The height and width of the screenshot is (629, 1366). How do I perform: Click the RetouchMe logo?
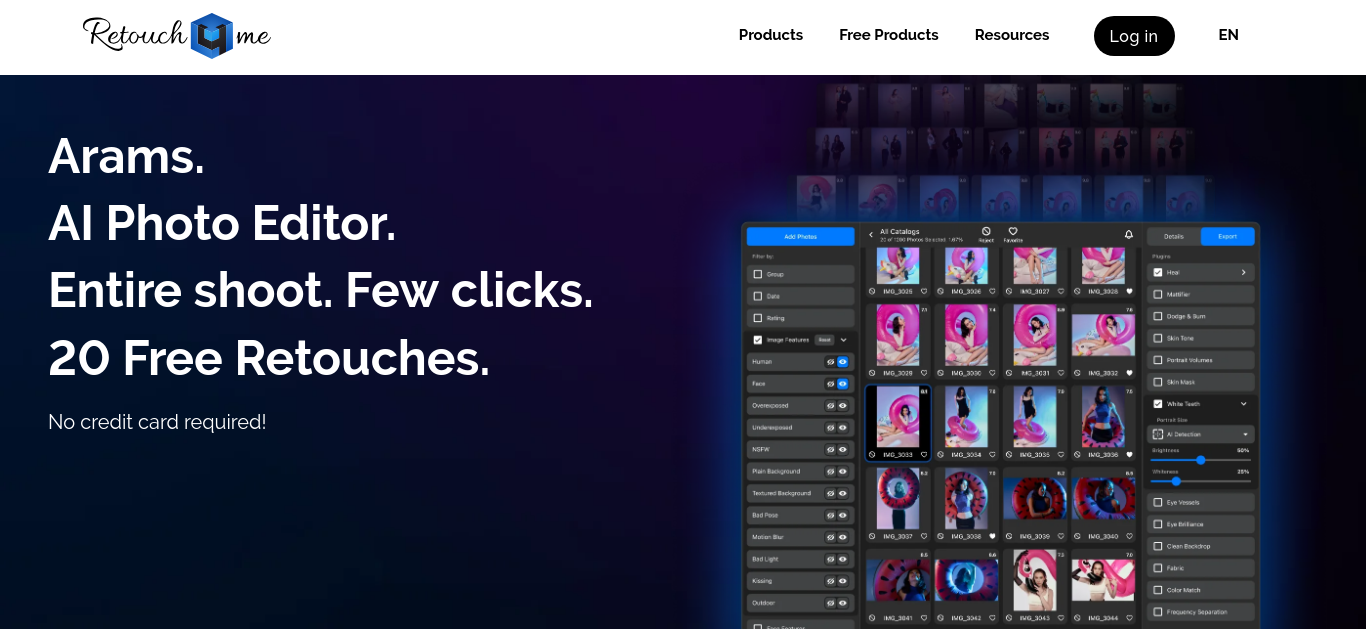[176, 36]
